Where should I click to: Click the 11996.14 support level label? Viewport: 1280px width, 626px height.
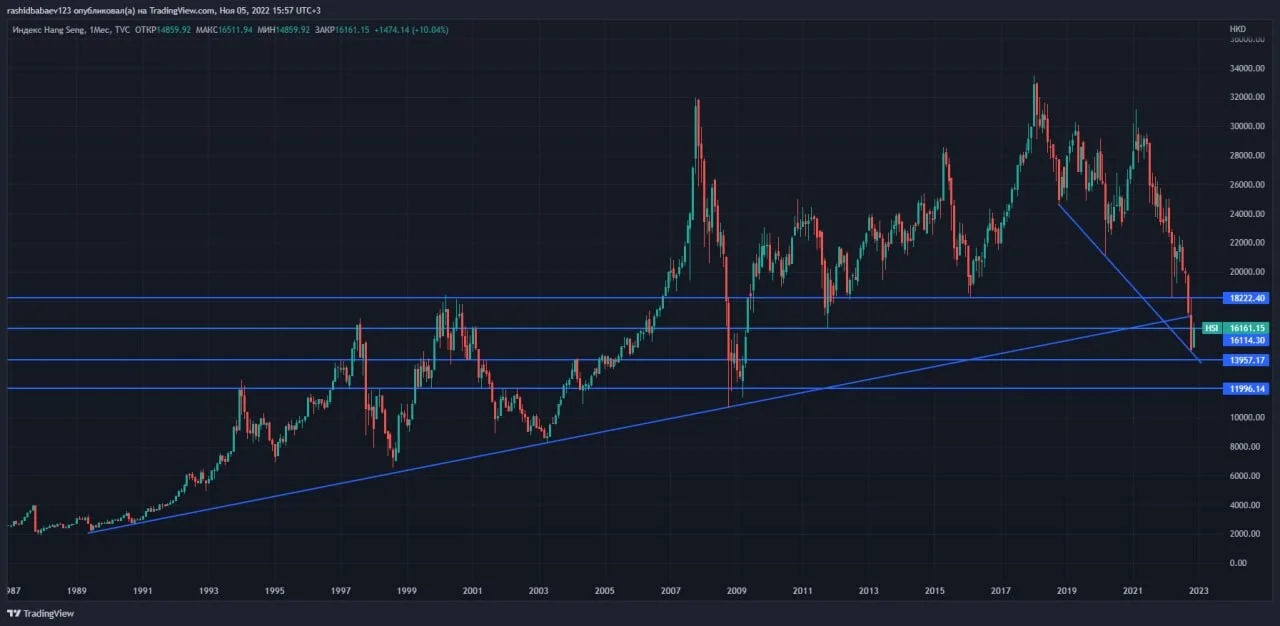tap(1246, 389)
